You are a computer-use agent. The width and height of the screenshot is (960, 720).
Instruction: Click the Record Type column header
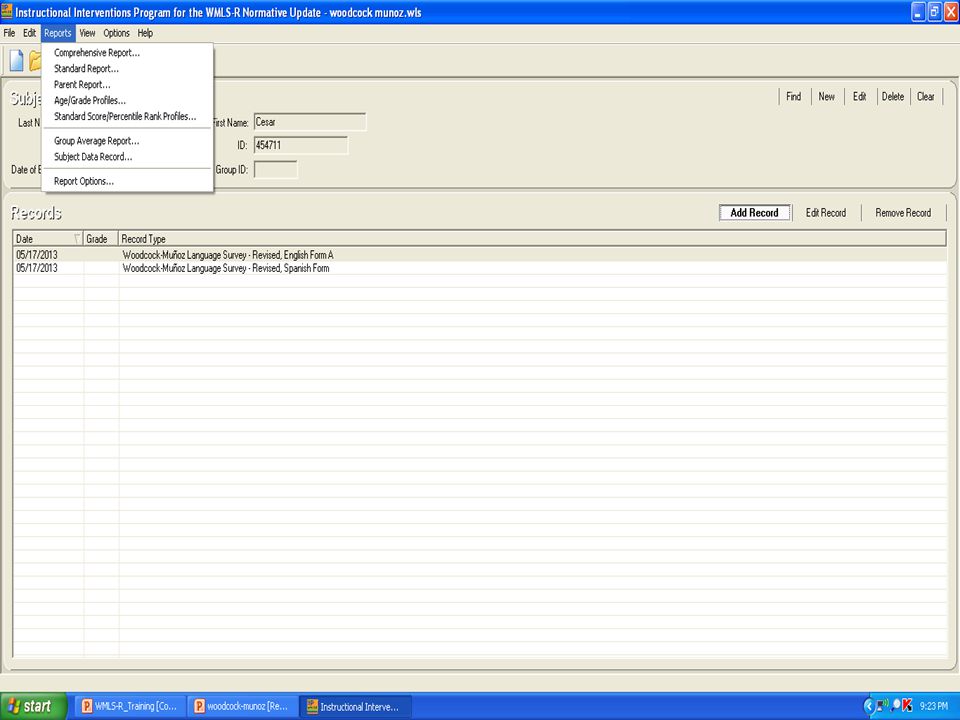532,239
